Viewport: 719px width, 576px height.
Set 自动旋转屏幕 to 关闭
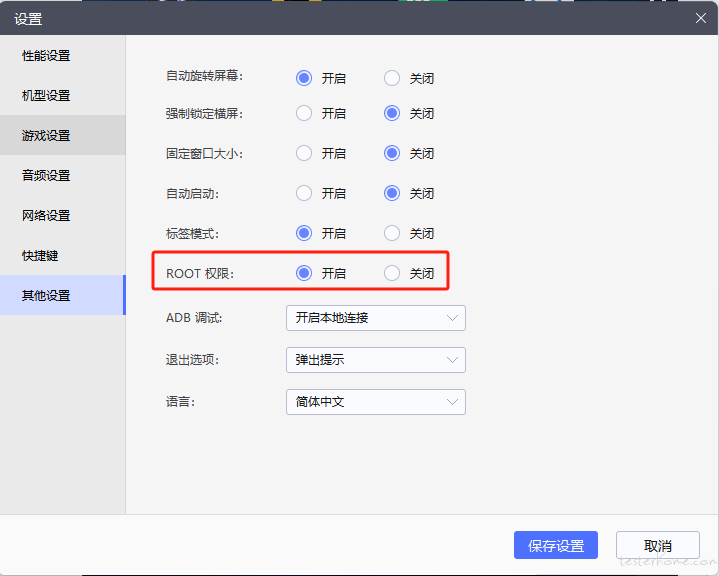click(392, 78)
